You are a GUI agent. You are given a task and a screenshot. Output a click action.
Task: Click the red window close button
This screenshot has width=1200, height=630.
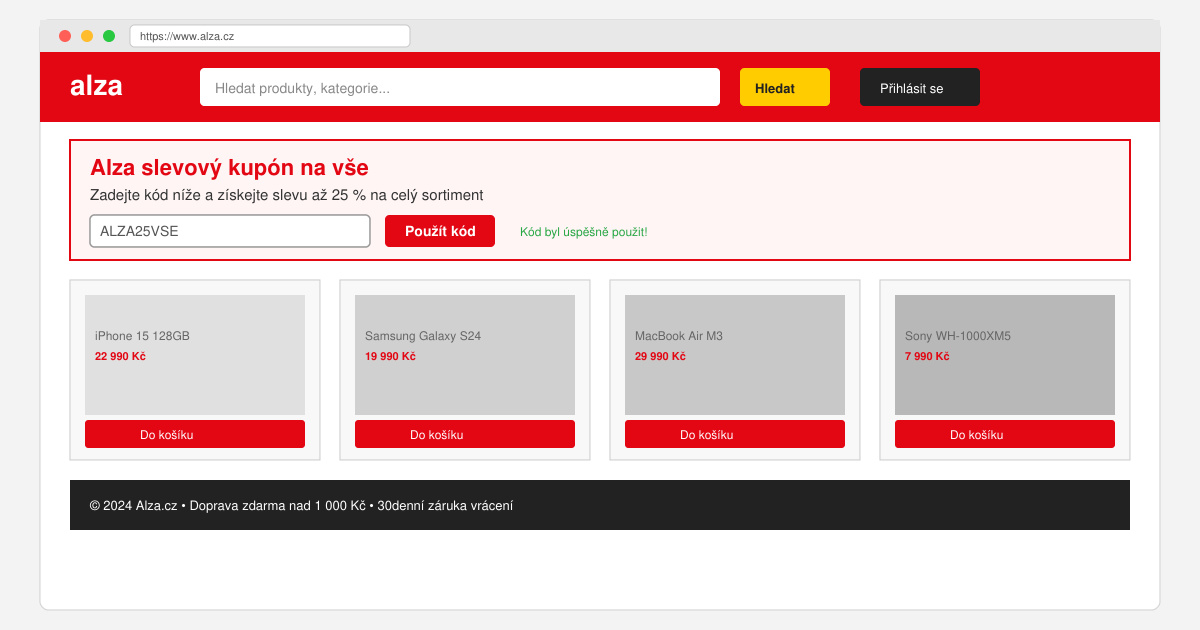(x=65, y=36)
